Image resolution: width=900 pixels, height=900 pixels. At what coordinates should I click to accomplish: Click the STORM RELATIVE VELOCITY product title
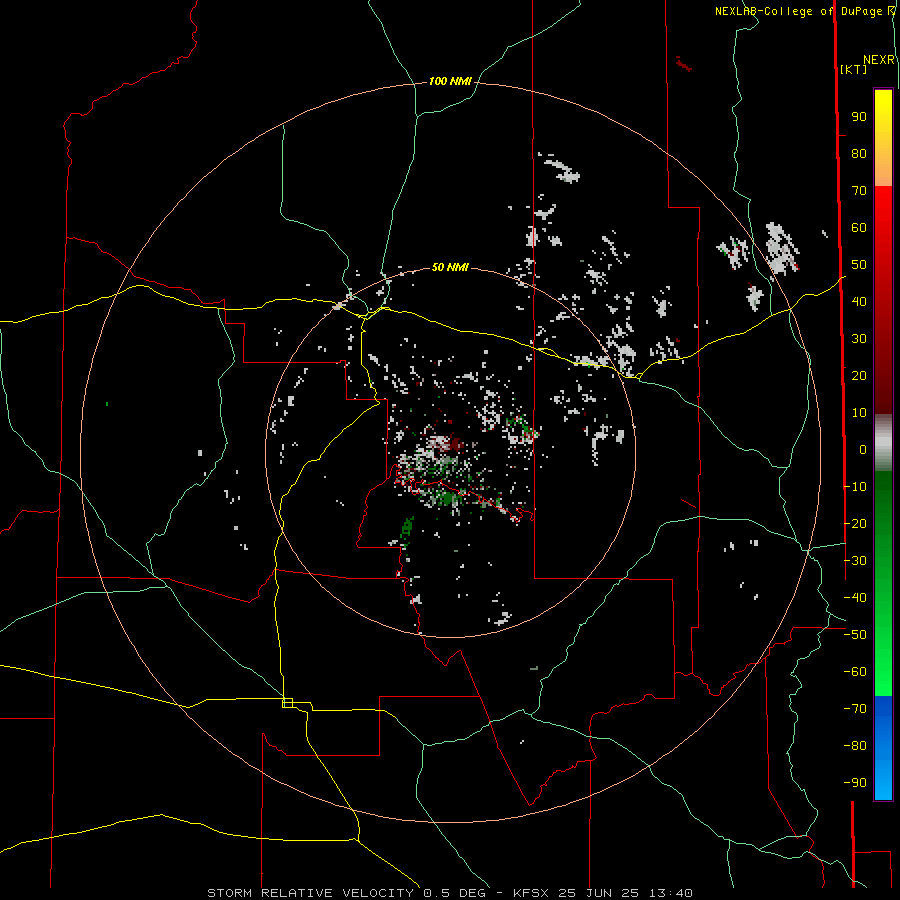tap(311, 893)
